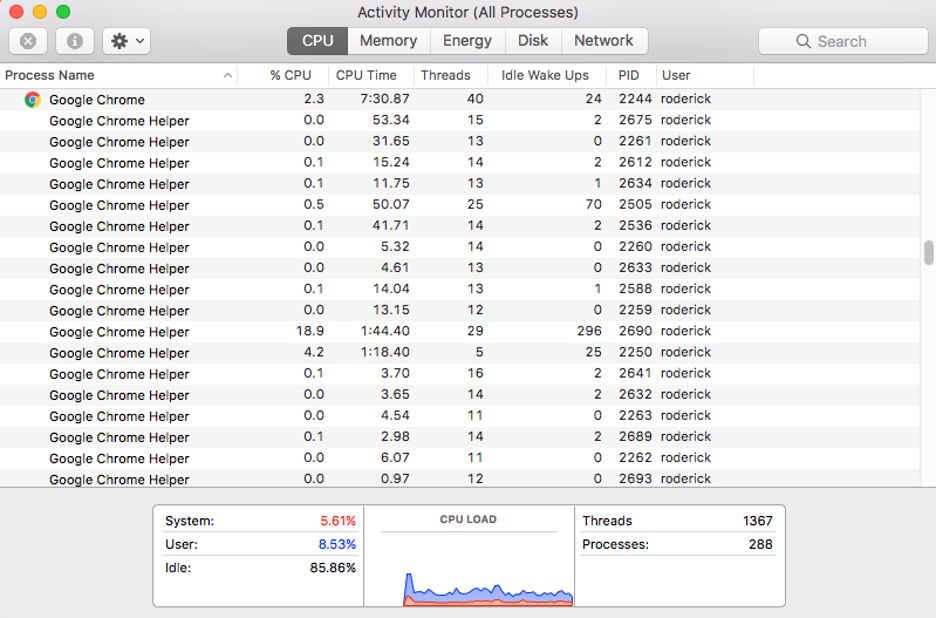
Task: Select Chrome Helper row with PID 2505
Action: point(460,205)
